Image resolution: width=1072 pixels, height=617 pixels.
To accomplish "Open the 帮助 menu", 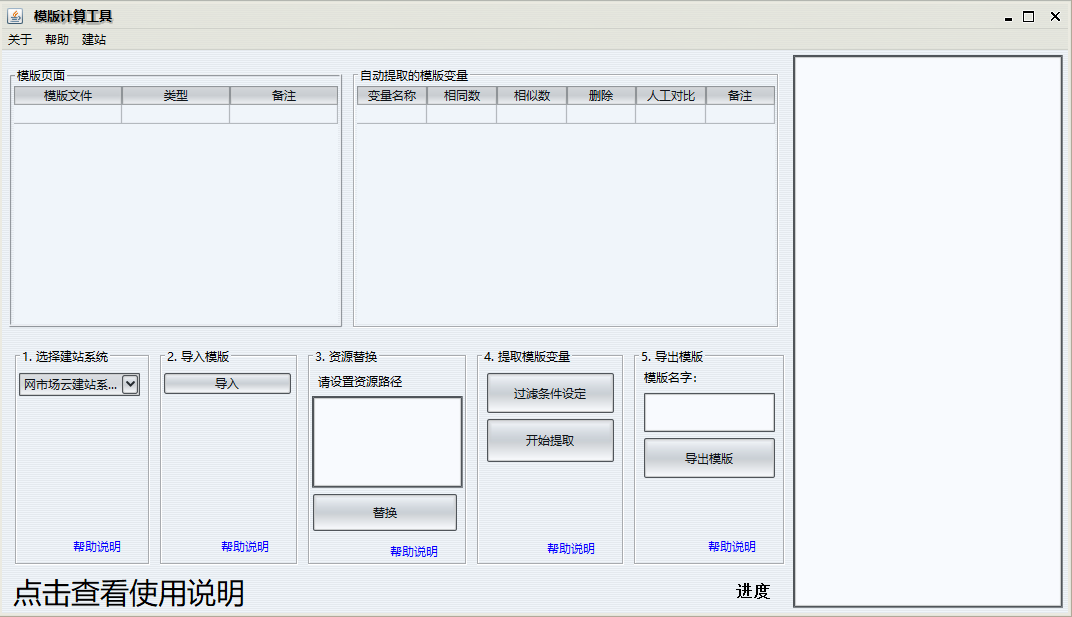I will click(57, 40).
